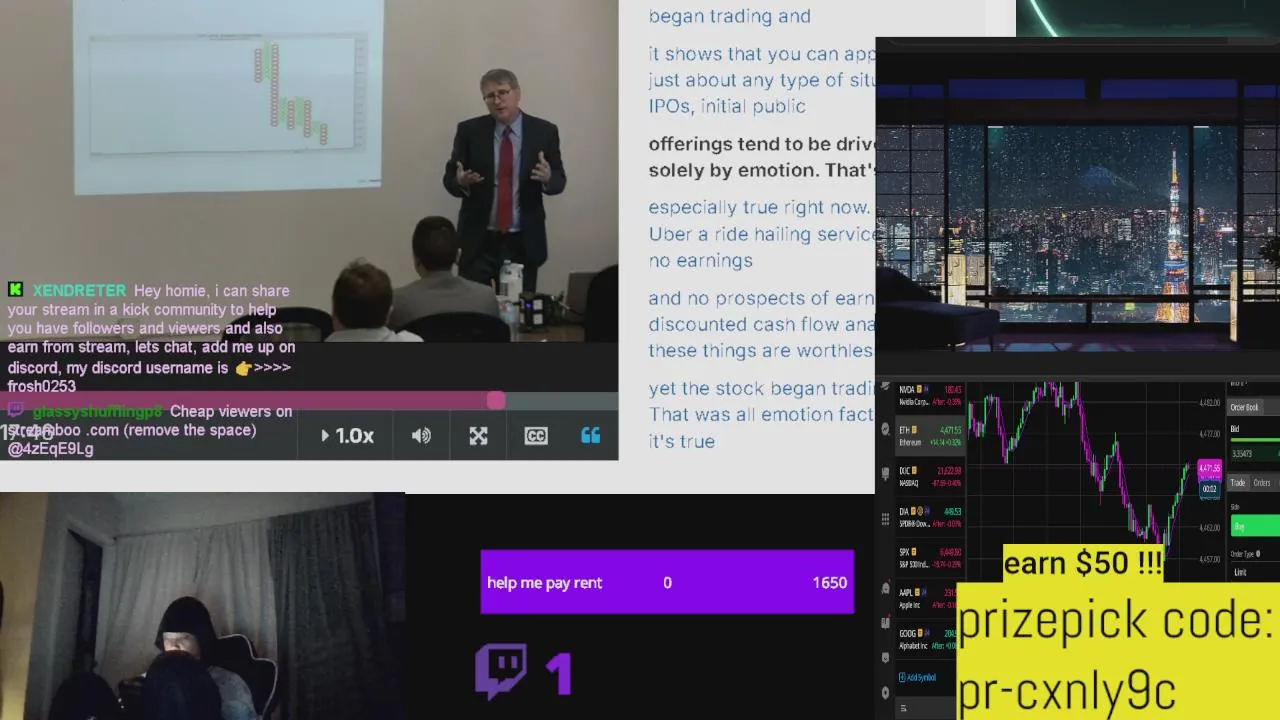Click the pink video progress handle
1280x720 pixels.
click(496, 401)
